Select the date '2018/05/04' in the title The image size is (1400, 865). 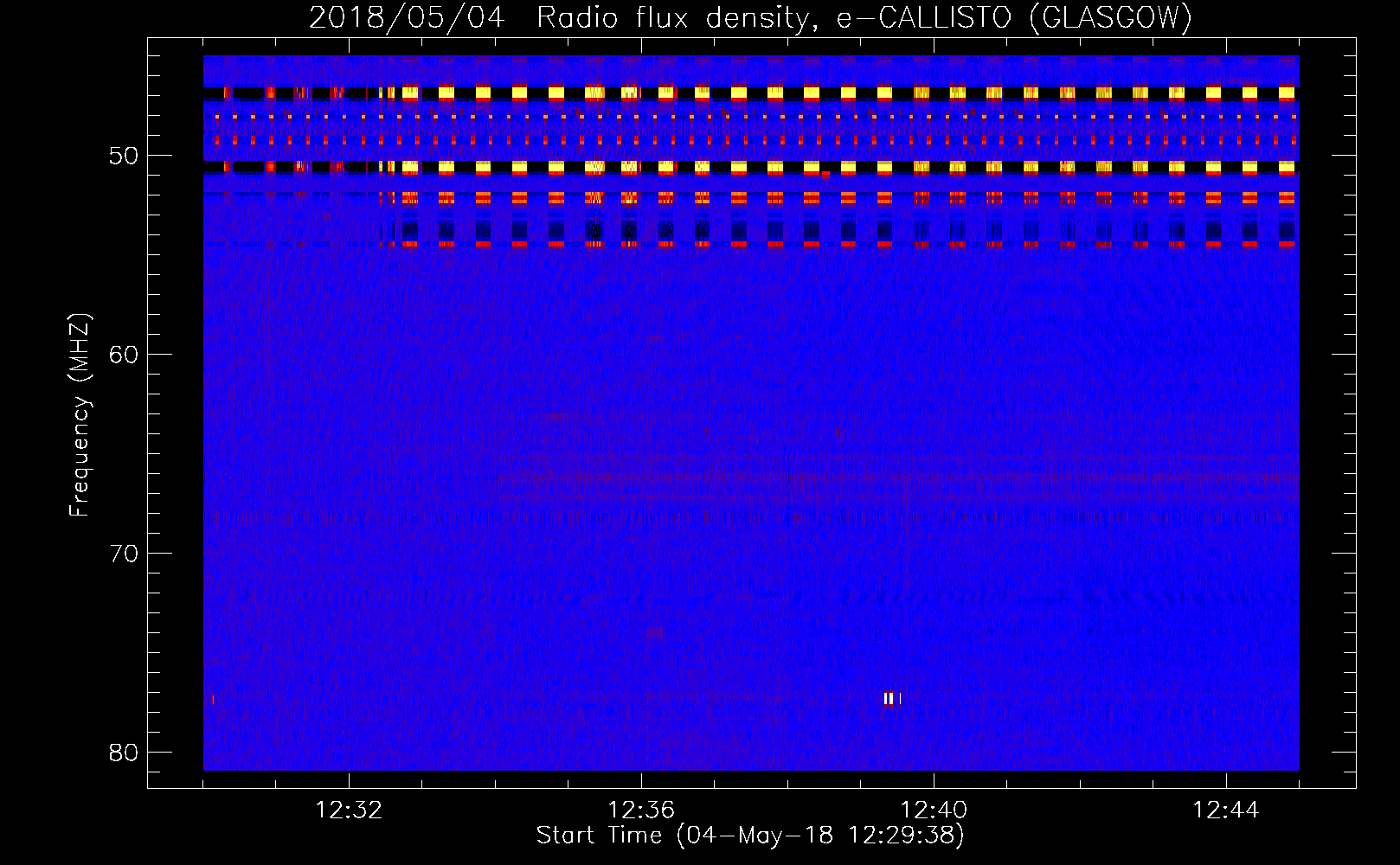(x=407, y=18)
